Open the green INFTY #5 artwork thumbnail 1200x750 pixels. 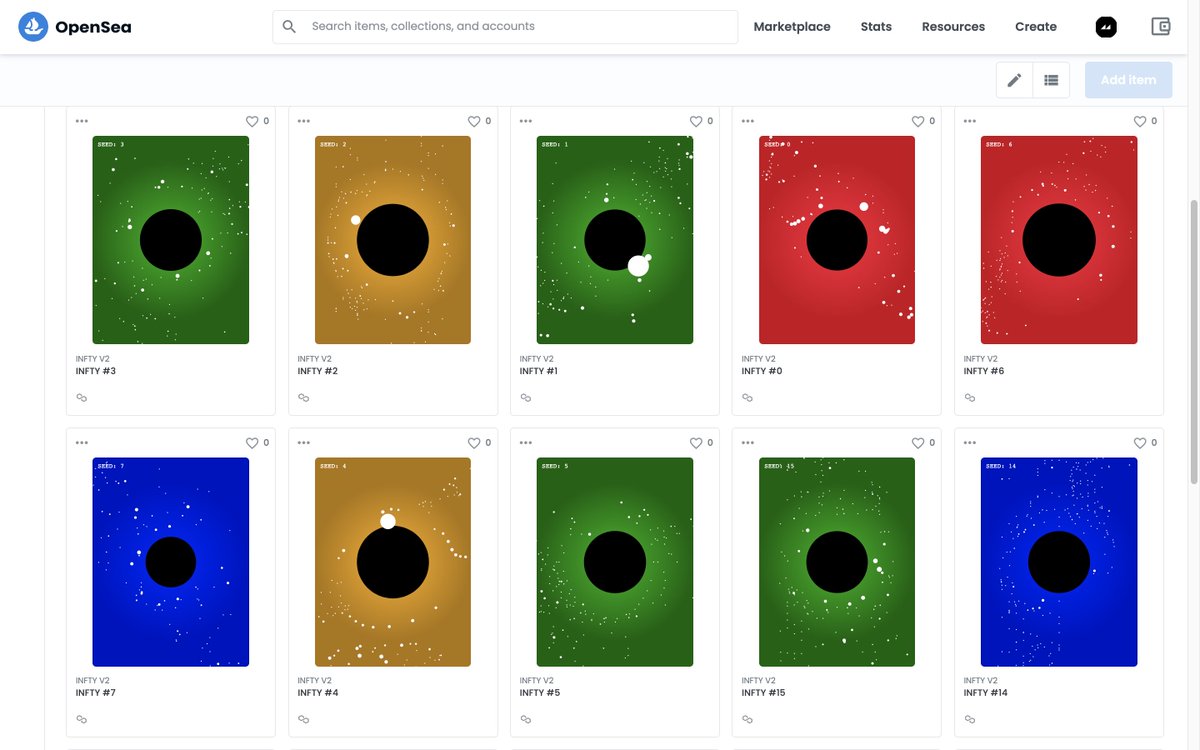[615, 562]
